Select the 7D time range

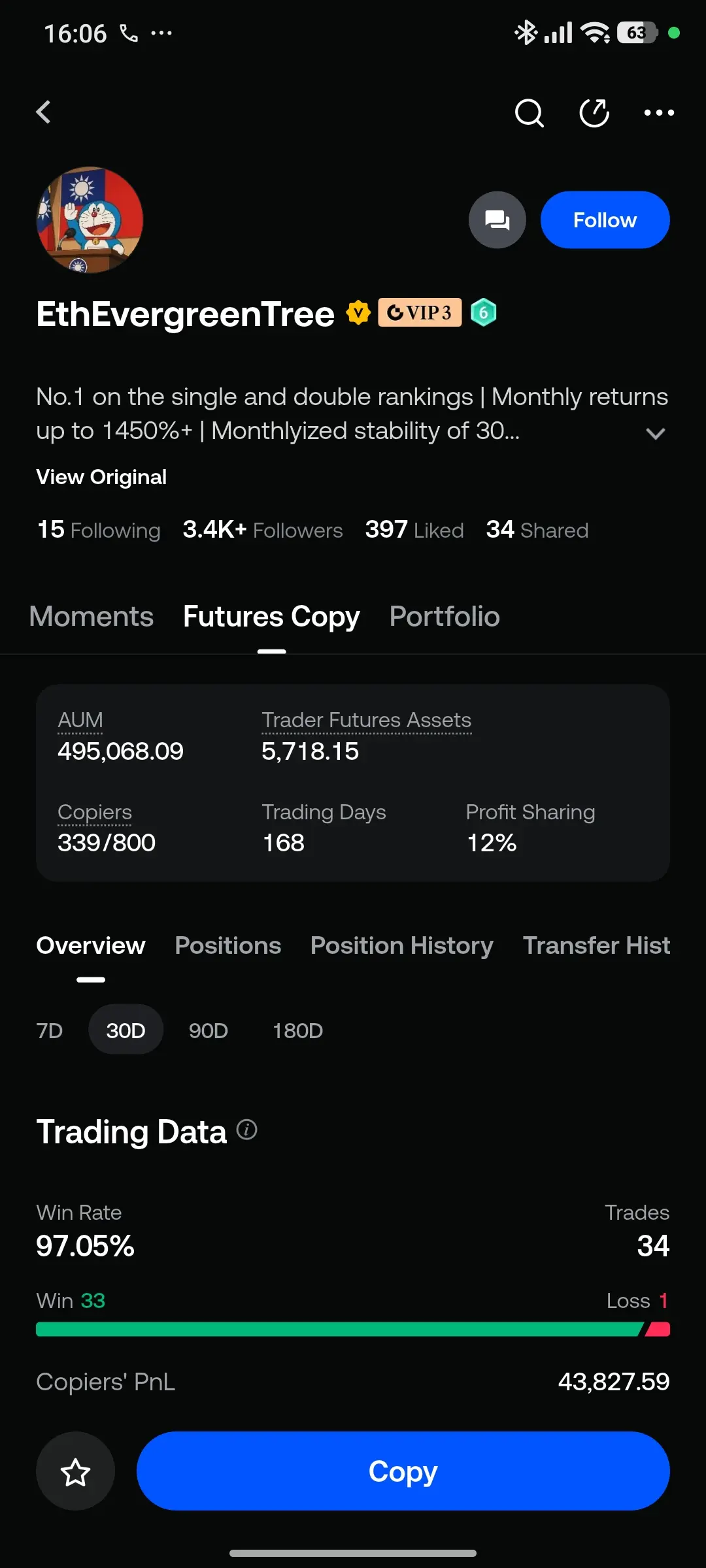pos(50,1030)
